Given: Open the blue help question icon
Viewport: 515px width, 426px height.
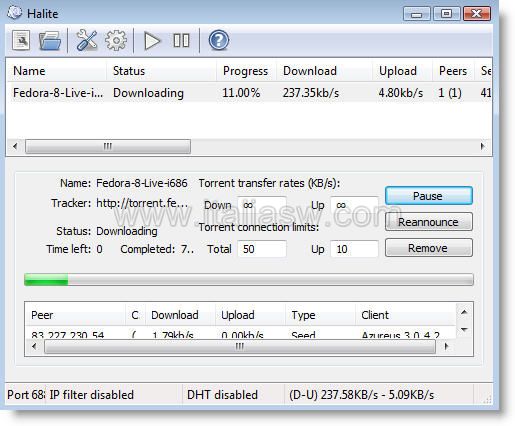Looking at the screenshot, I should click(x=218, y=40).
